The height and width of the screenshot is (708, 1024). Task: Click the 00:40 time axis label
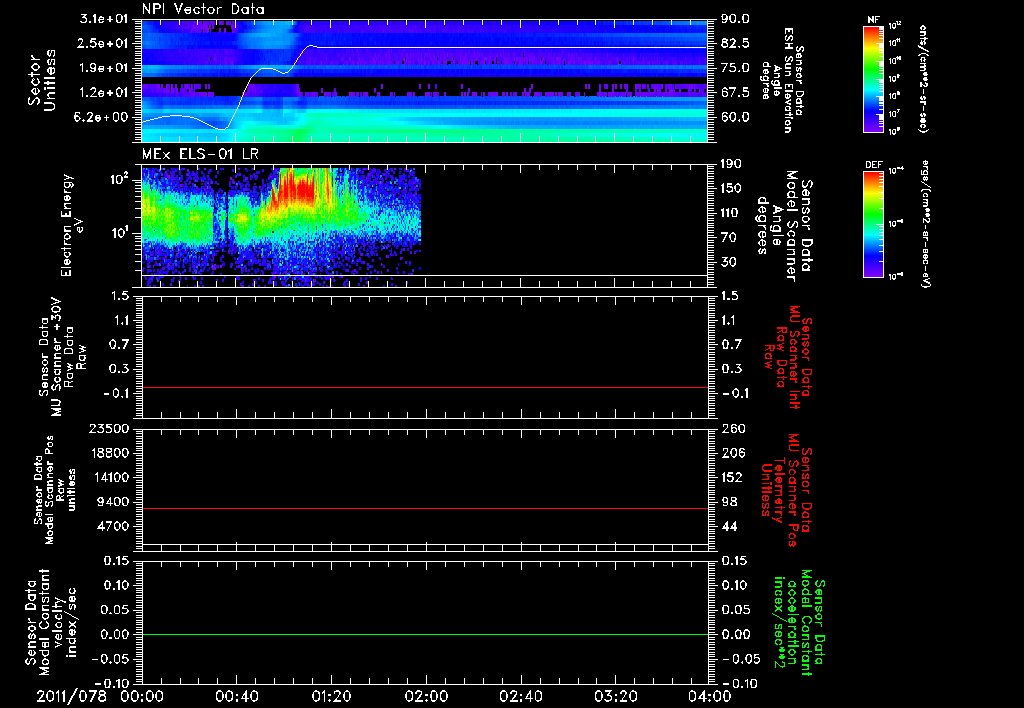tap(236, 696)
